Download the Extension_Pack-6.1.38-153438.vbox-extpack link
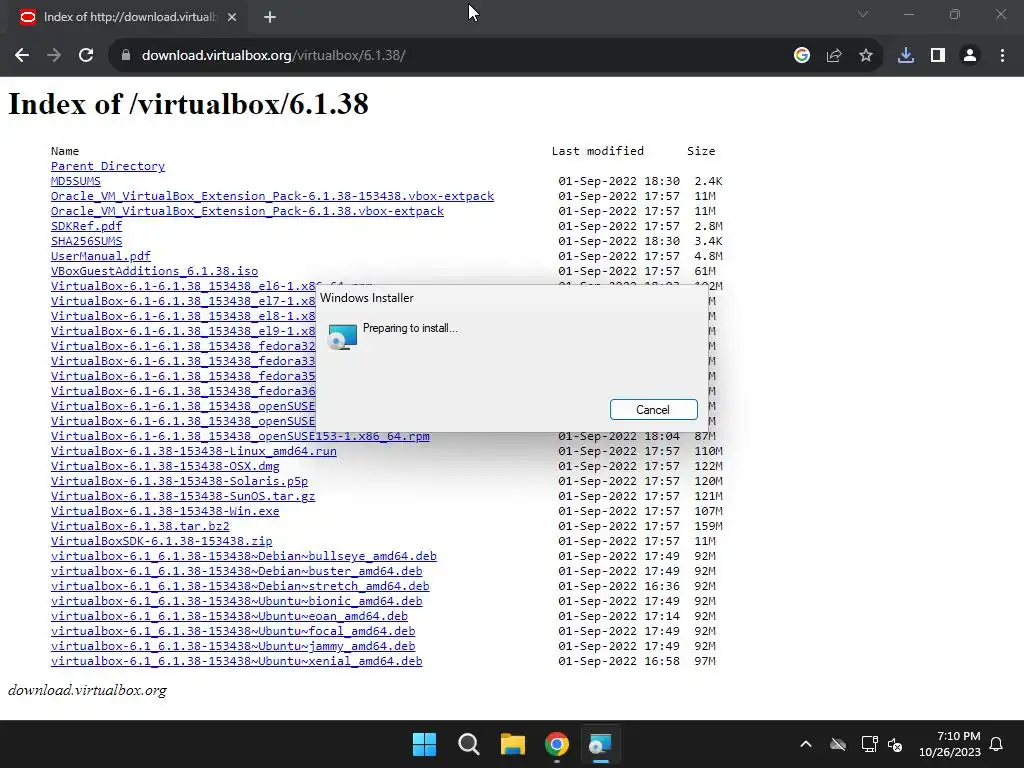1024x768 pixels. (x=272, y=197)
